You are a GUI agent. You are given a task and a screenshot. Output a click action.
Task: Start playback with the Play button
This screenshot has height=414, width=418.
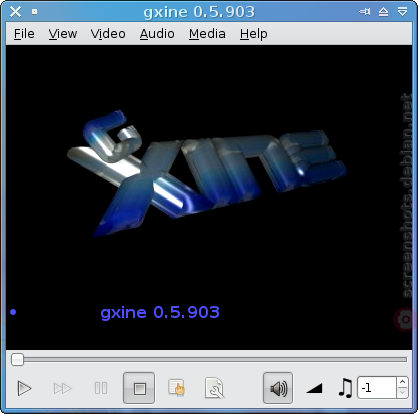pyautogui.click(x=24, y=388)
